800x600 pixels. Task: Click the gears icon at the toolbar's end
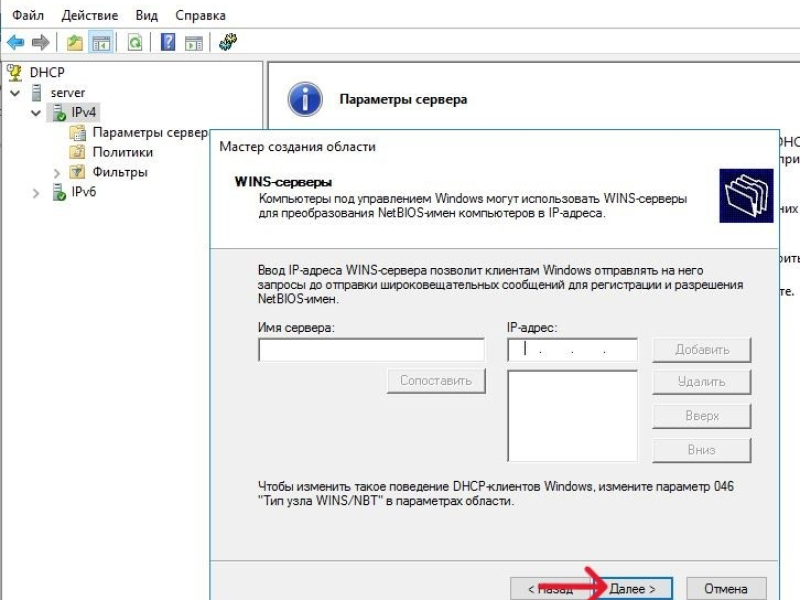[228, 42]
